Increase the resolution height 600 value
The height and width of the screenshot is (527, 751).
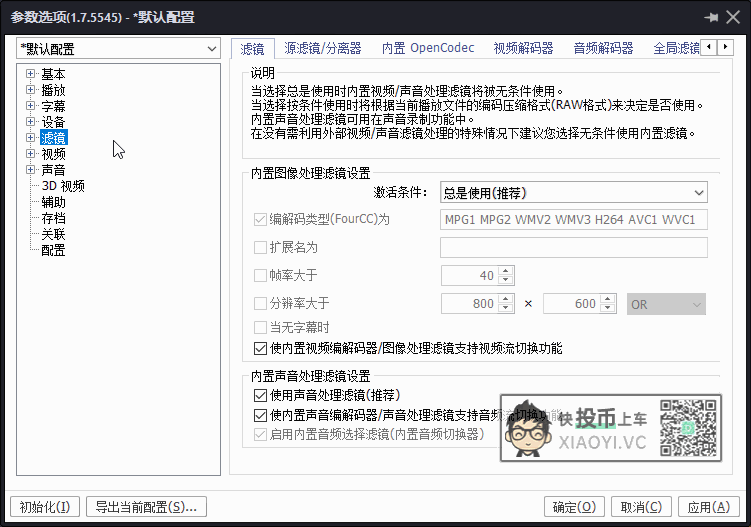pyautogui.click(x=608, y=298)
